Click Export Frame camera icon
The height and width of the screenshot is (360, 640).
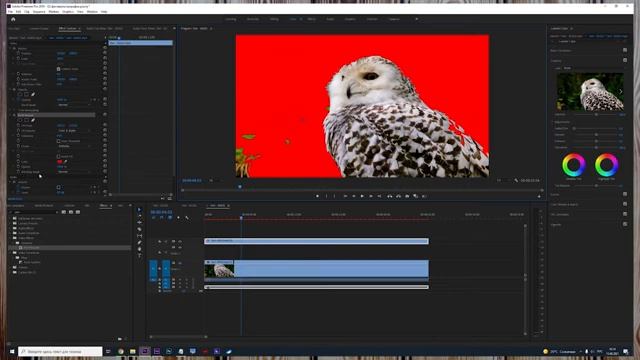[x=407, y=196]
